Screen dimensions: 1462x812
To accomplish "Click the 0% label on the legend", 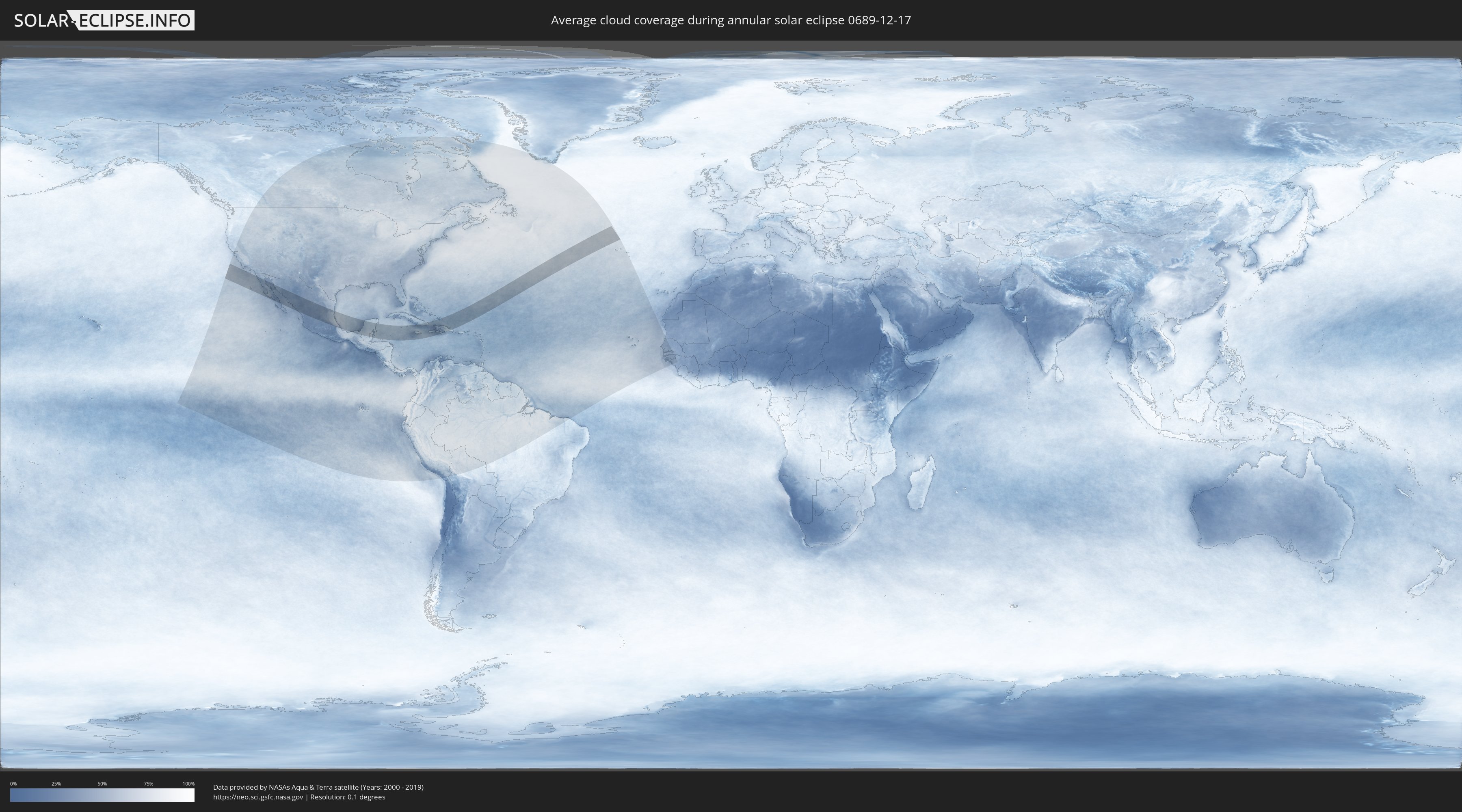I will pos(13,784).
